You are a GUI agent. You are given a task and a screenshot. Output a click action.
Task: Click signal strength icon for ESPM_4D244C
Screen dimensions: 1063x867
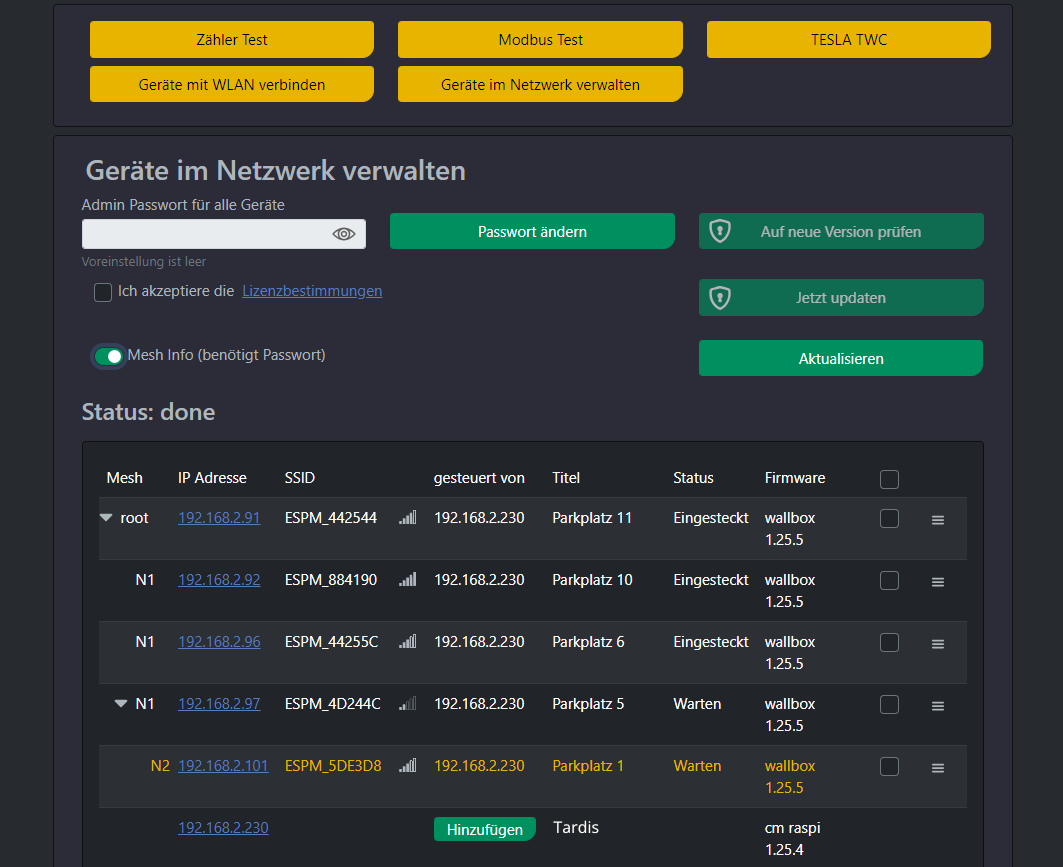[407, 704]
